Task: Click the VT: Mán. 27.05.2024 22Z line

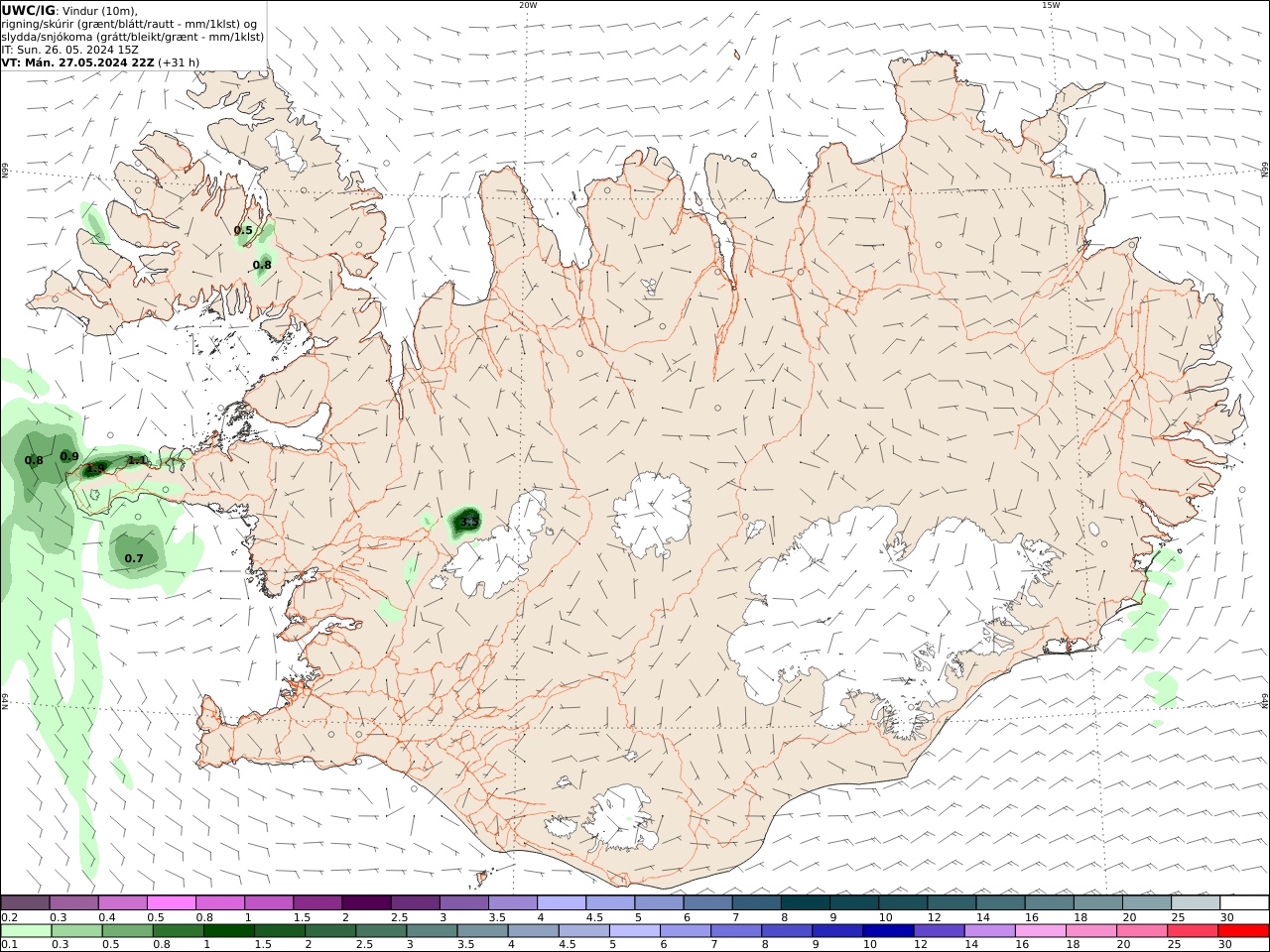Action: (x=78, y=61)
